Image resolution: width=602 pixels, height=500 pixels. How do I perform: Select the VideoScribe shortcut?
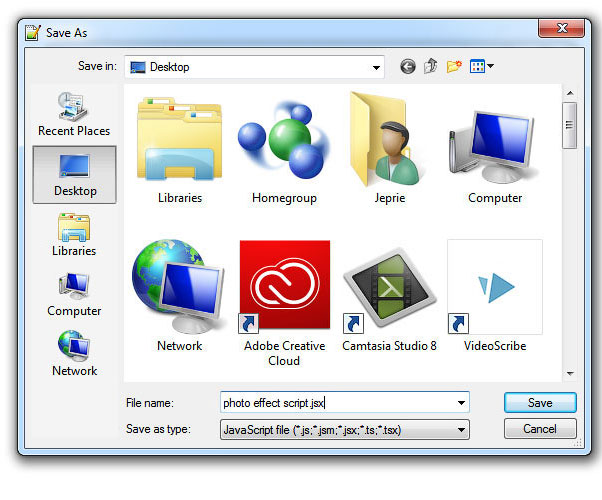tap(495, 295)
